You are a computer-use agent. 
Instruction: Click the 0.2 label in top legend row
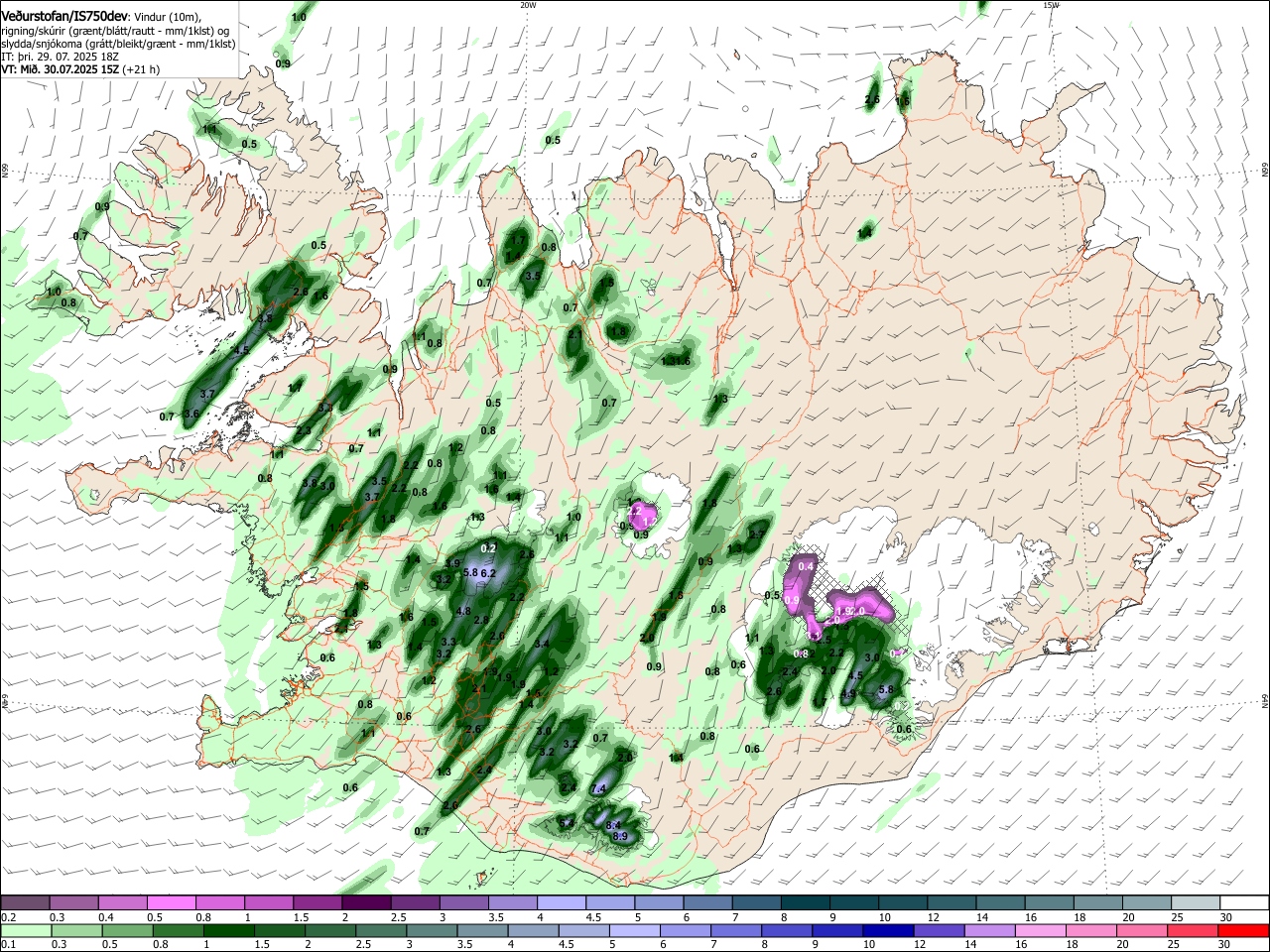click(8, 917)
